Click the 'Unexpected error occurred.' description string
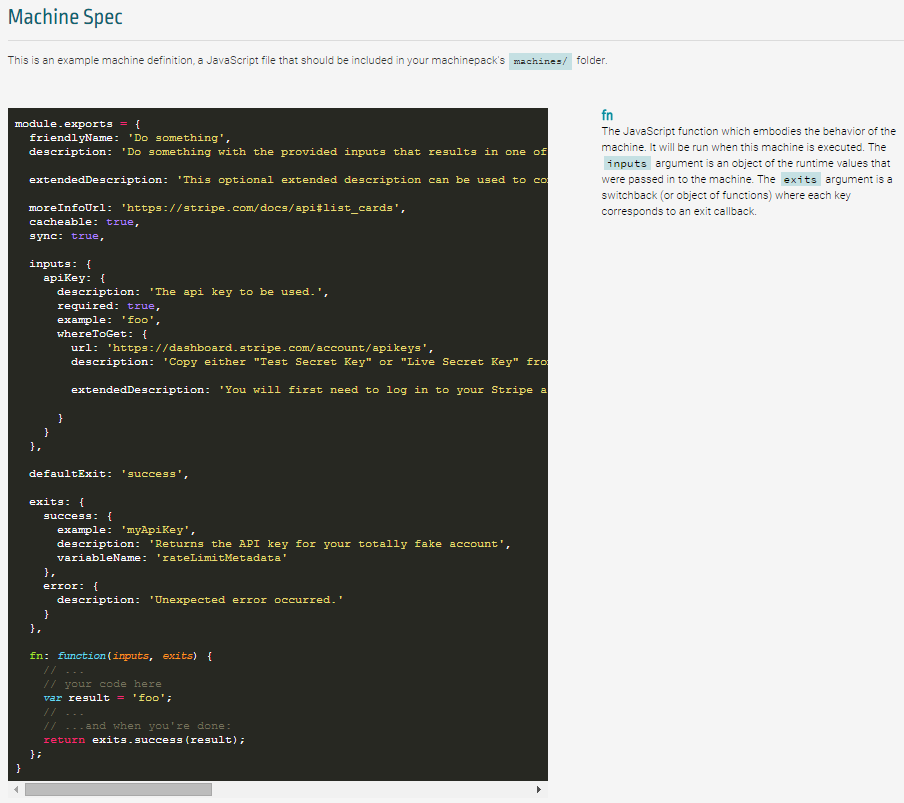 [x=246, y=600]
